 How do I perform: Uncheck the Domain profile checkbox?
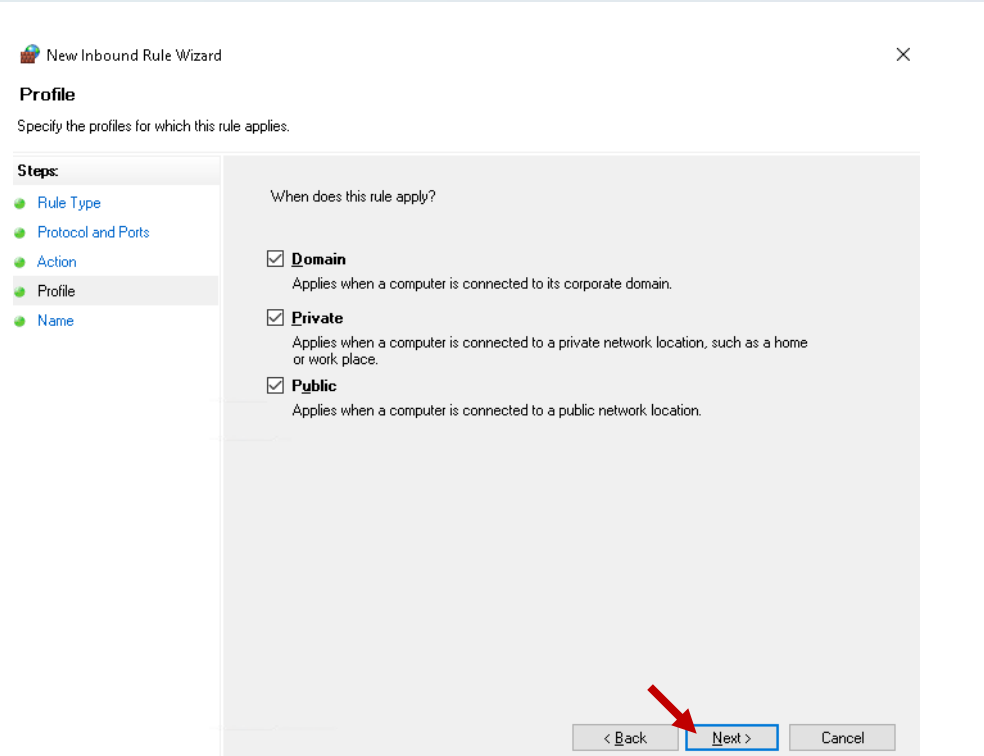click(276, 259)
